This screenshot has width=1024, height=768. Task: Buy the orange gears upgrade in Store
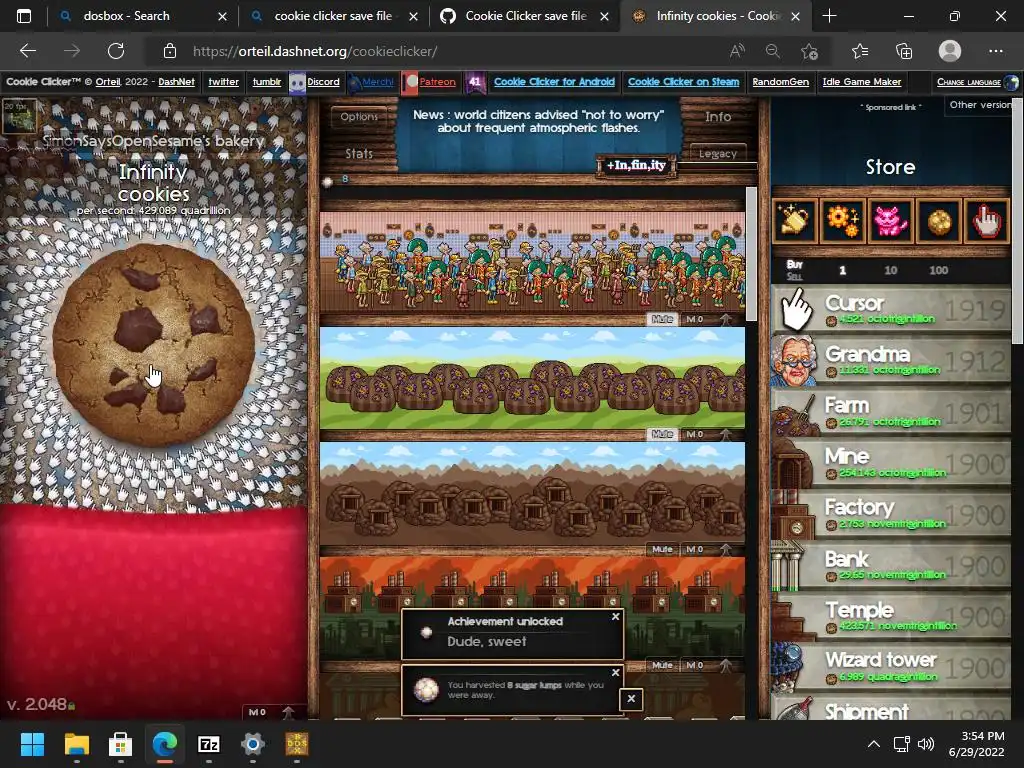[x=842, y=221]
